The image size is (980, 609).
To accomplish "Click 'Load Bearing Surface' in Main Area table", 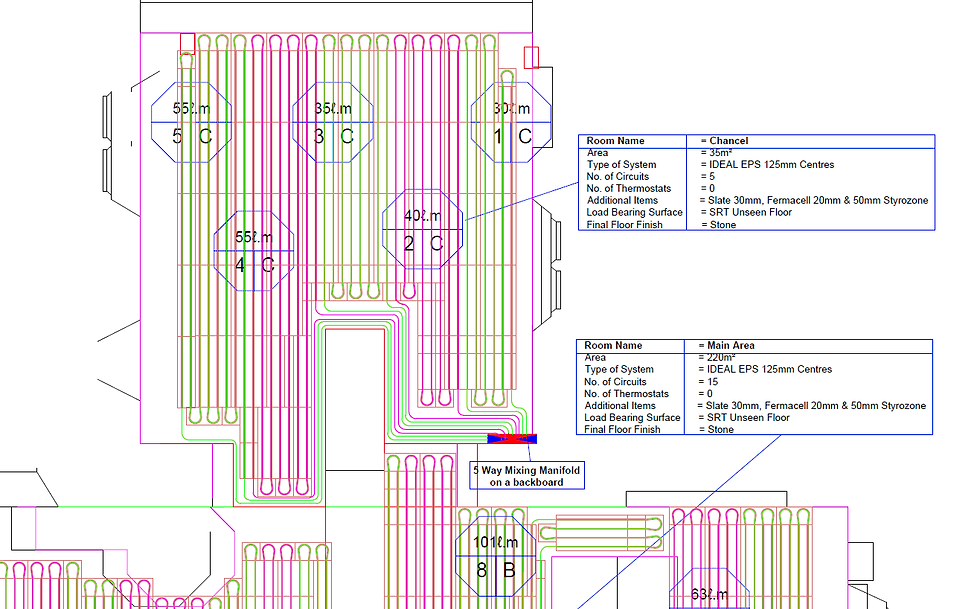I will tap(632, 417).
